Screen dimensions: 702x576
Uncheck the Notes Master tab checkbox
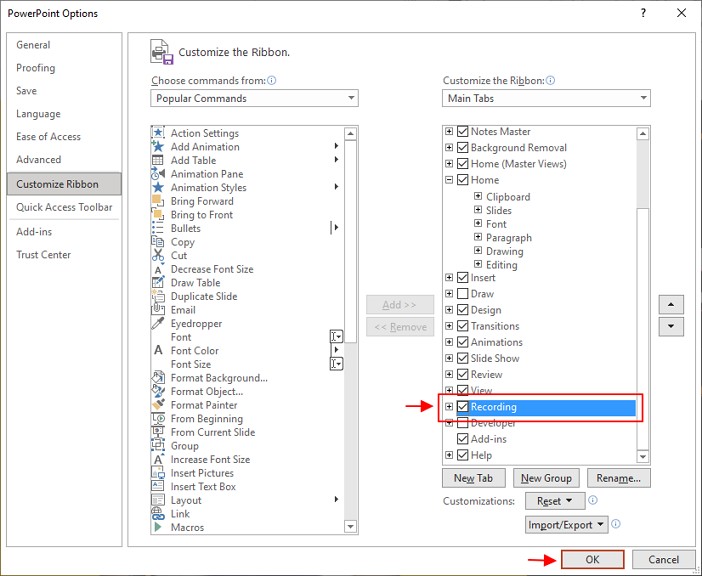click(x=462, y=132)
